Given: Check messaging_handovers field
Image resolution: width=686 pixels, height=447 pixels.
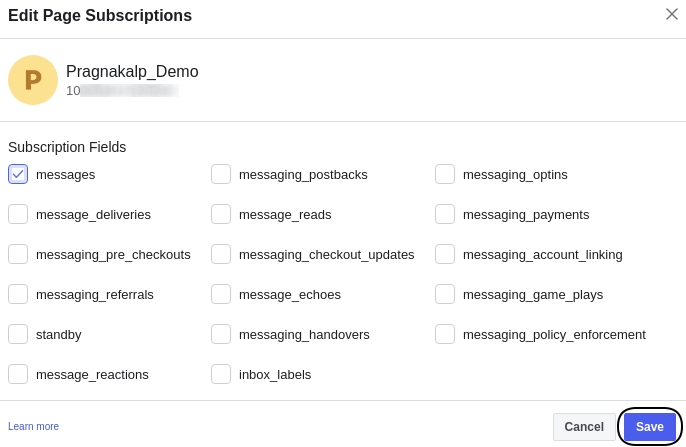Looking at the screenshot, I should click(x=221, y=334).
